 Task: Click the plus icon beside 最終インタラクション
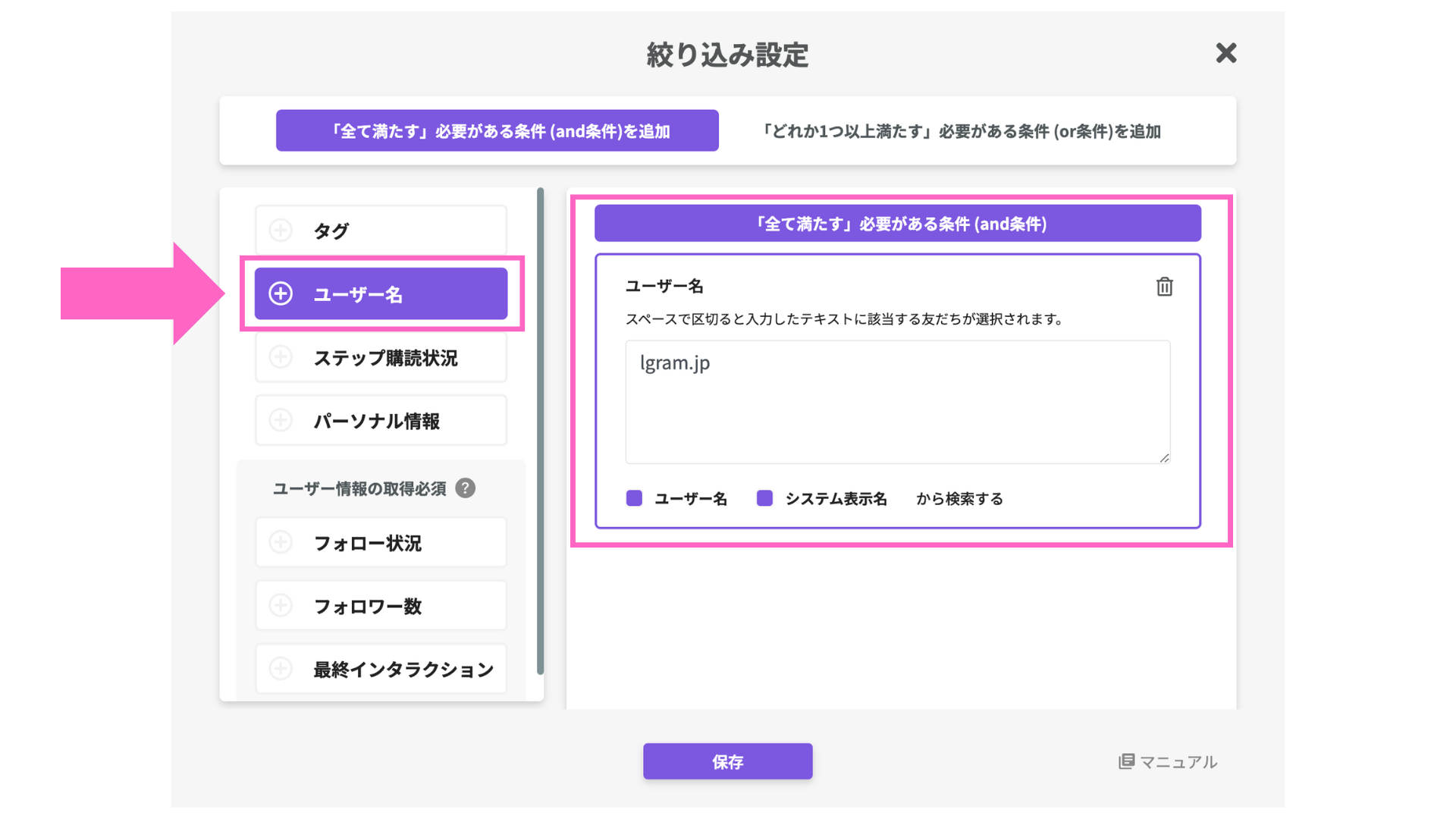[x=281, y=669]
